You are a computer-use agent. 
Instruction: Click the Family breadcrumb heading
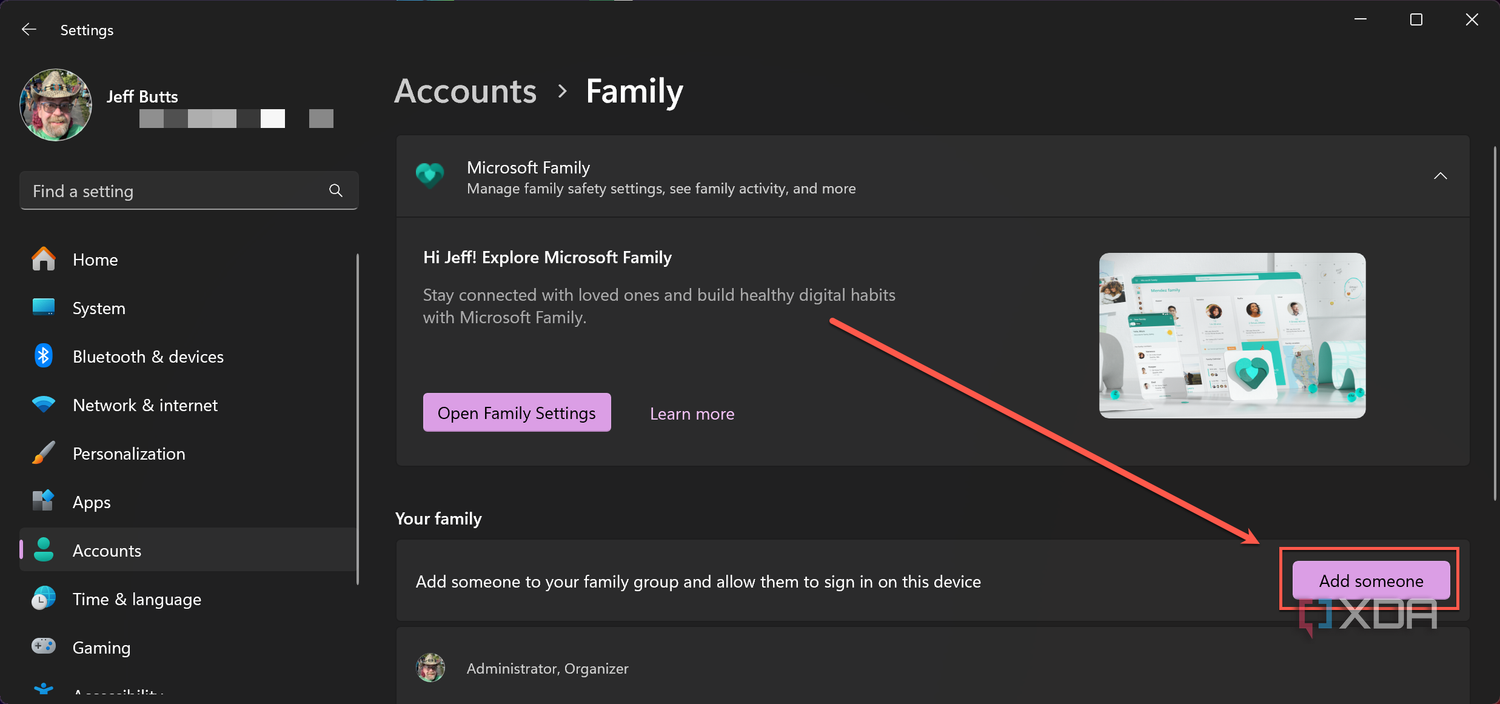pyautogui.click(x=634, y=91)
